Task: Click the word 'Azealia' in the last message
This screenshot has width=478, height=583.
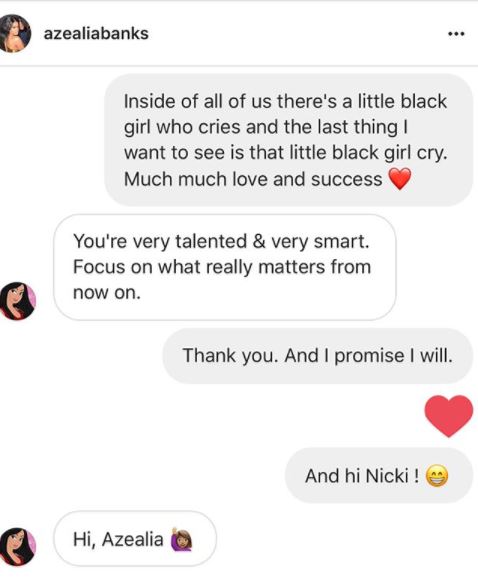Action: [132, 539]
